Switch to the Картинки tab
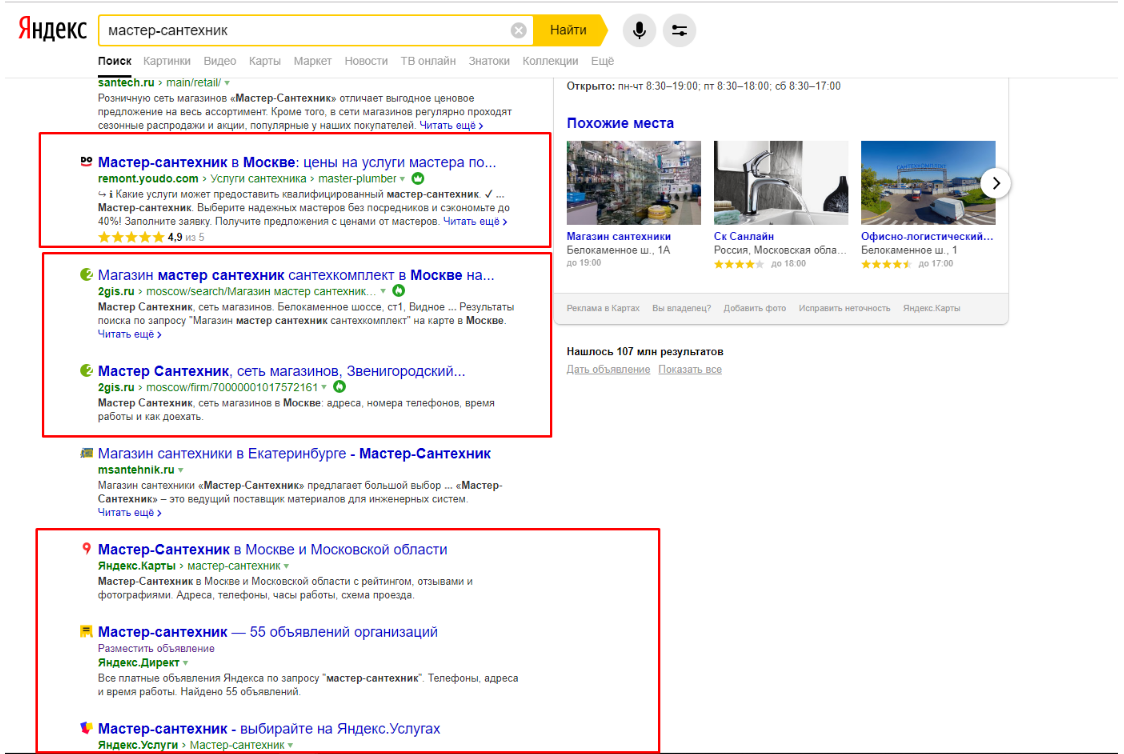1124x754 pixels. point(166,61)
